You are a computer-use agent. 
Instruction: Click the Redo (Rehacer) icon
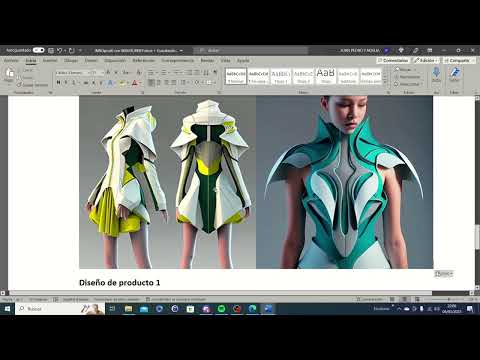click(72, 50)
